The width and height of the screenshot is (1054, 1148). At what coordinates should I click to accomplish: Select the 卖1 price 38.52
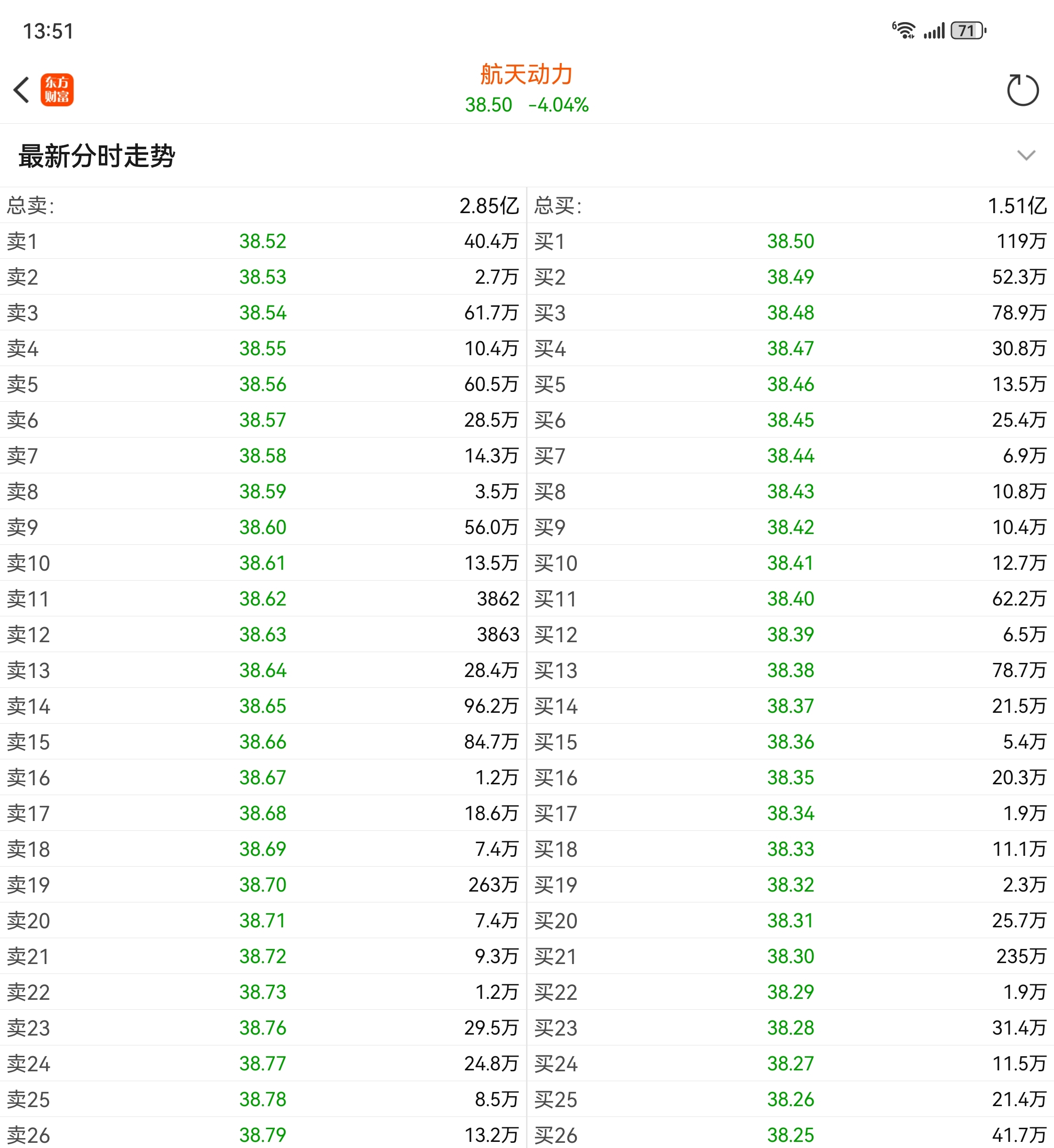coord(263,241)
